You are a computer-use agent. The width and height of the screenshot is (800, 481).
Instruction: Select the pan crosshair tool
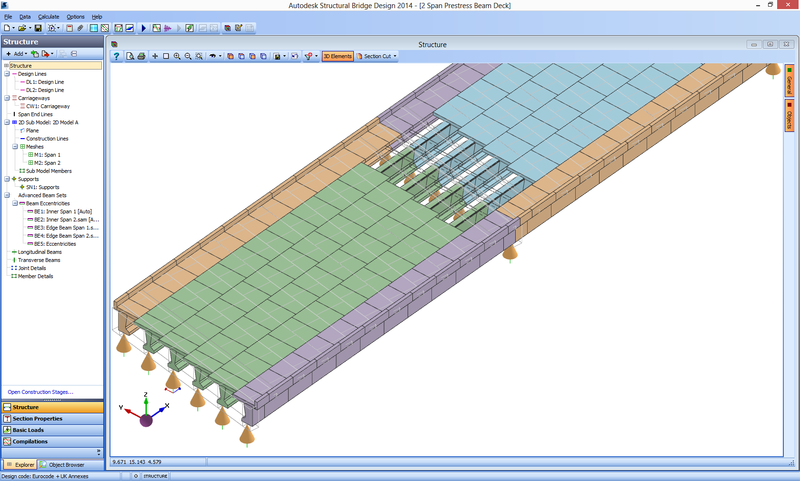pyautogui.click(x=154, y=57)
